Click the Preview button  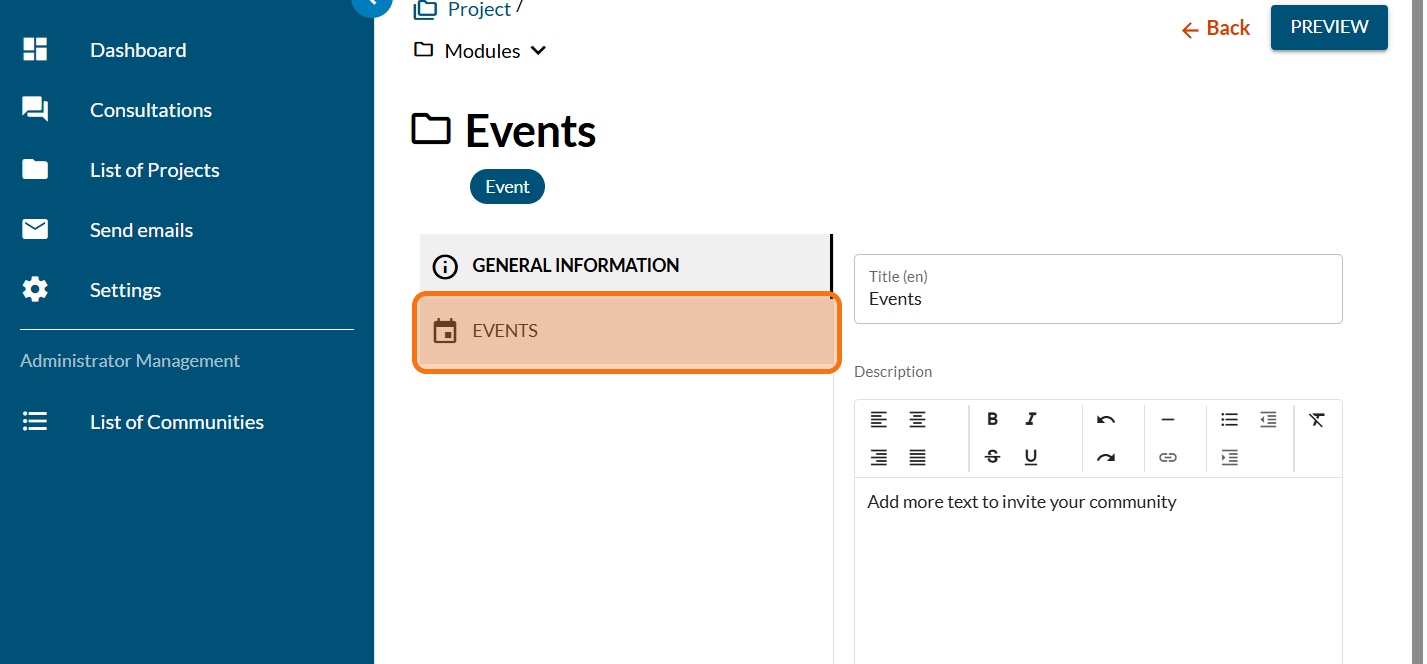[1329, 27]
